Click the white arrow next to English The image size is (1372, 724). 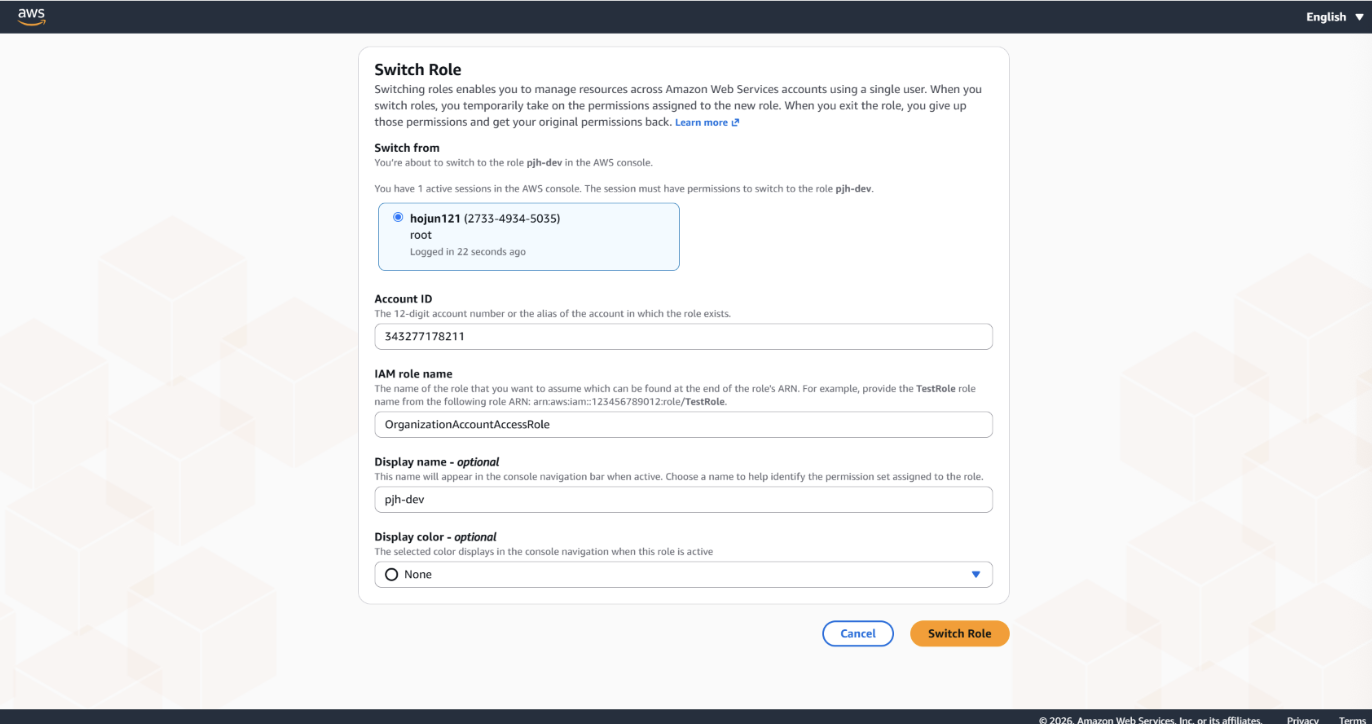tap(1357, 17)
